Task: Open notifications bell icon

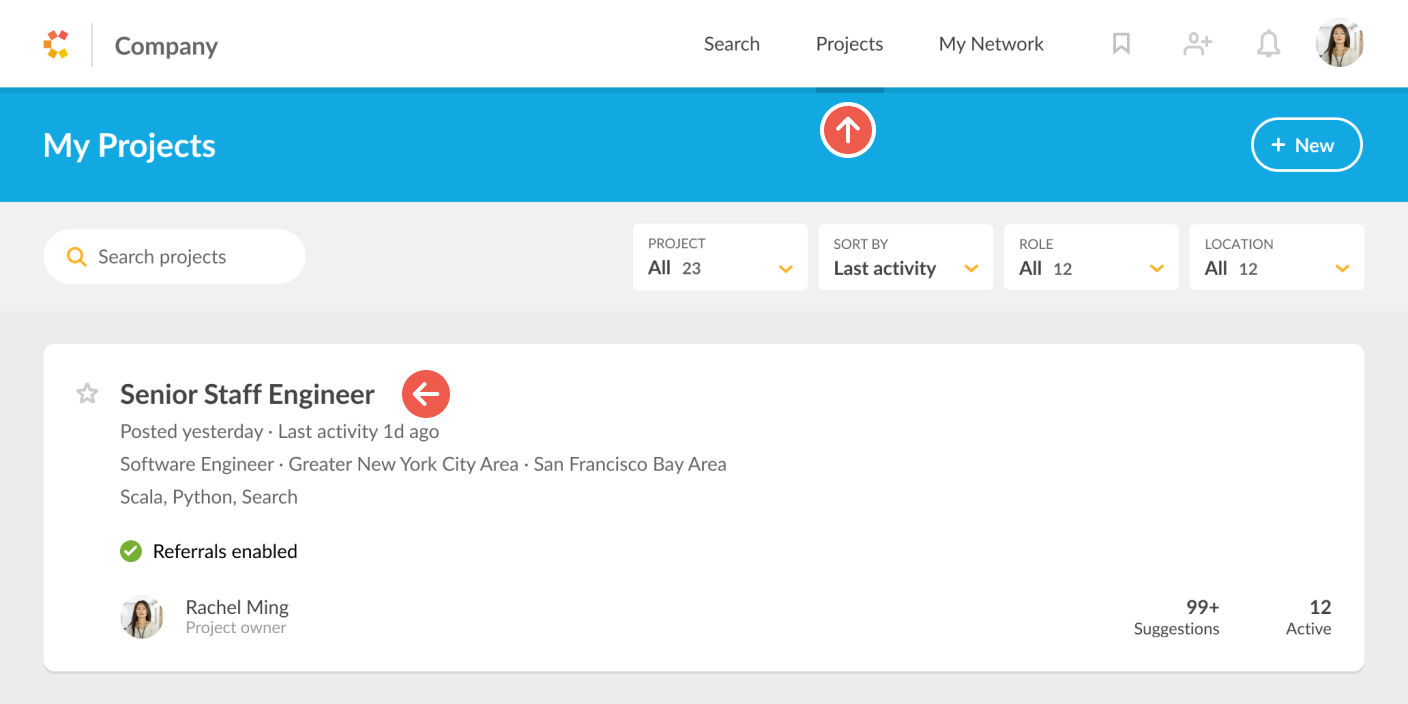Action: (x=1269, y=44)
